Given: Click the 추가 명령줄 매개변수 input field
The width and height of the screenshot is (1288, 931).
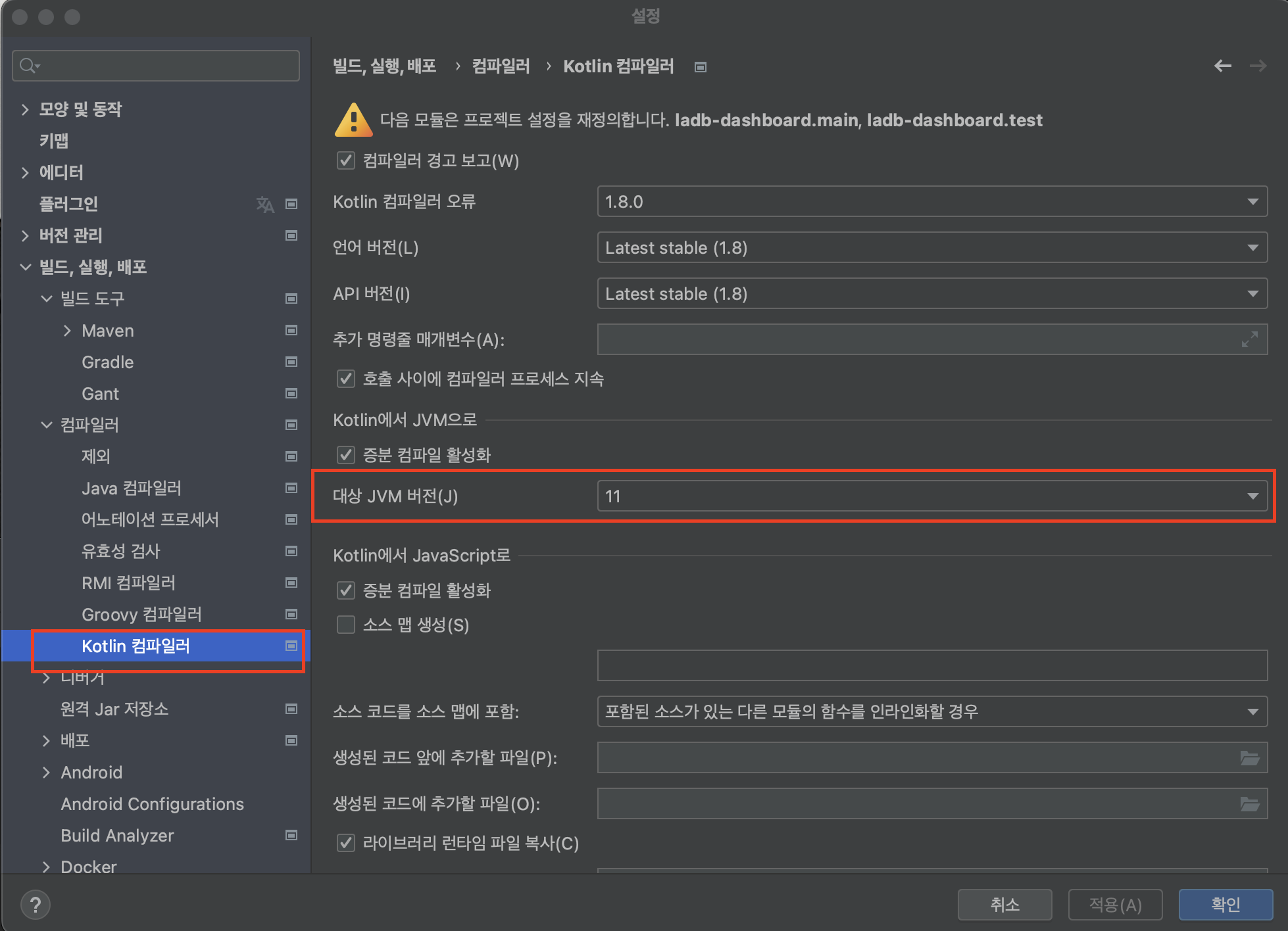Looking at the screenshot, I should click(914, 339).
